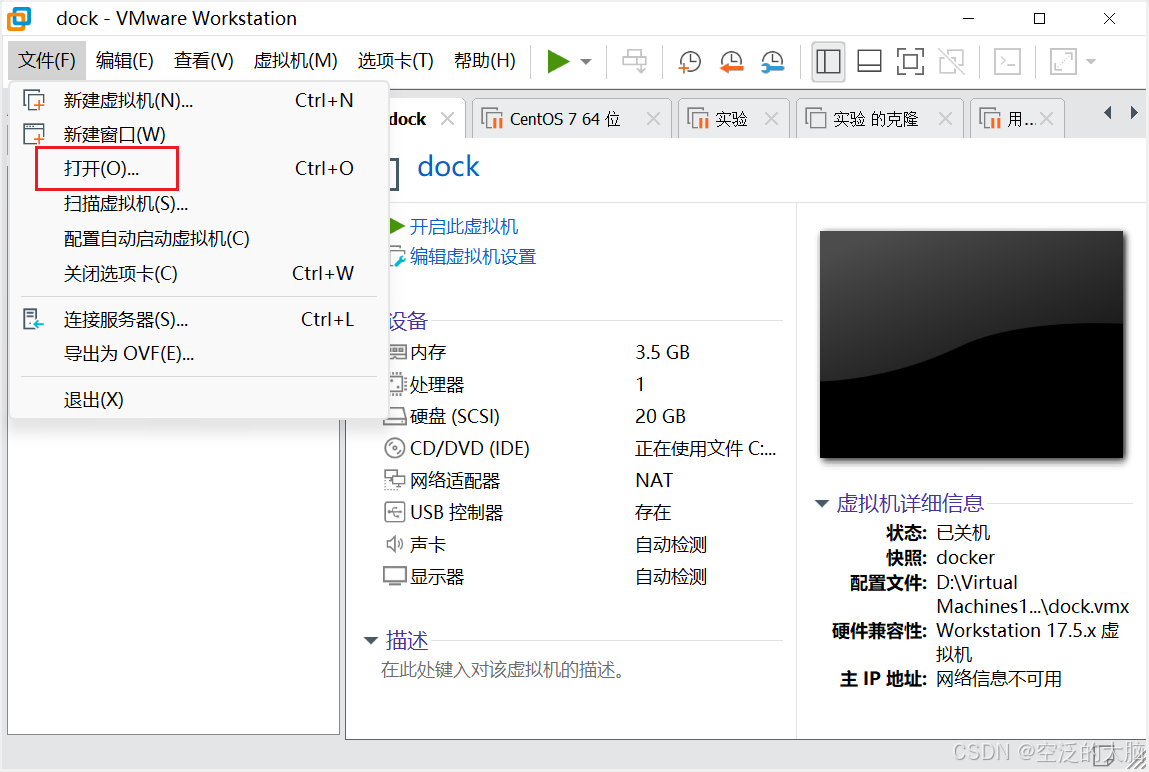Select the CD/DVD (IDE) device row
The width and height of the screenshot is (1149, 772).
pyautogui.click(x=583, y=448)
